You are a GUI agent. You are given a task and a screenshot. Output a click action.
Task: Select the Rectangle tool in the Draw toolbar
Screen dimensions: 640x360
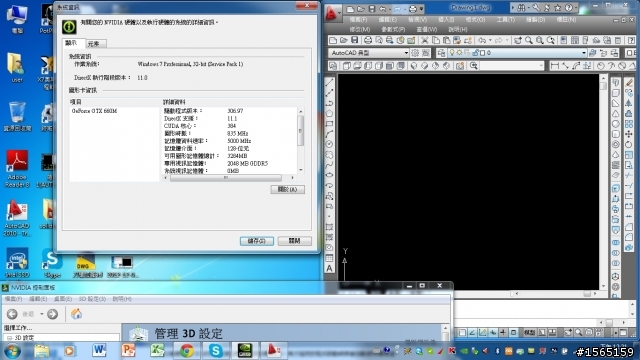click(x=329, y=124)
